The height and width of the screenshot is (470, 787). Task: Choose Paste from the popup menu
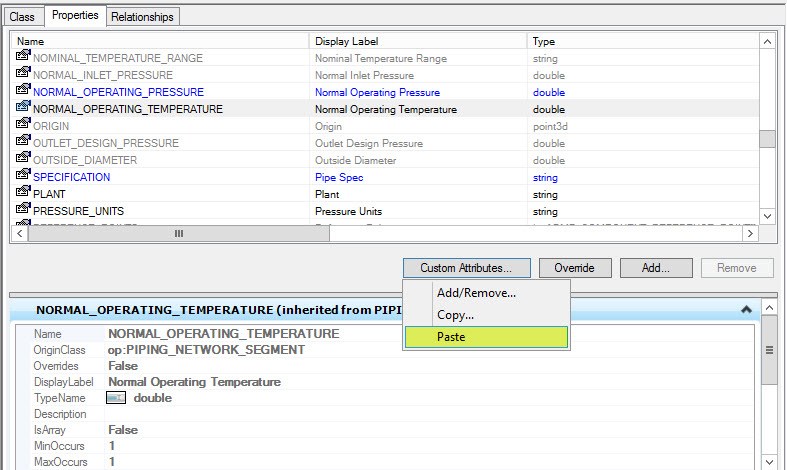click(486, 337)
